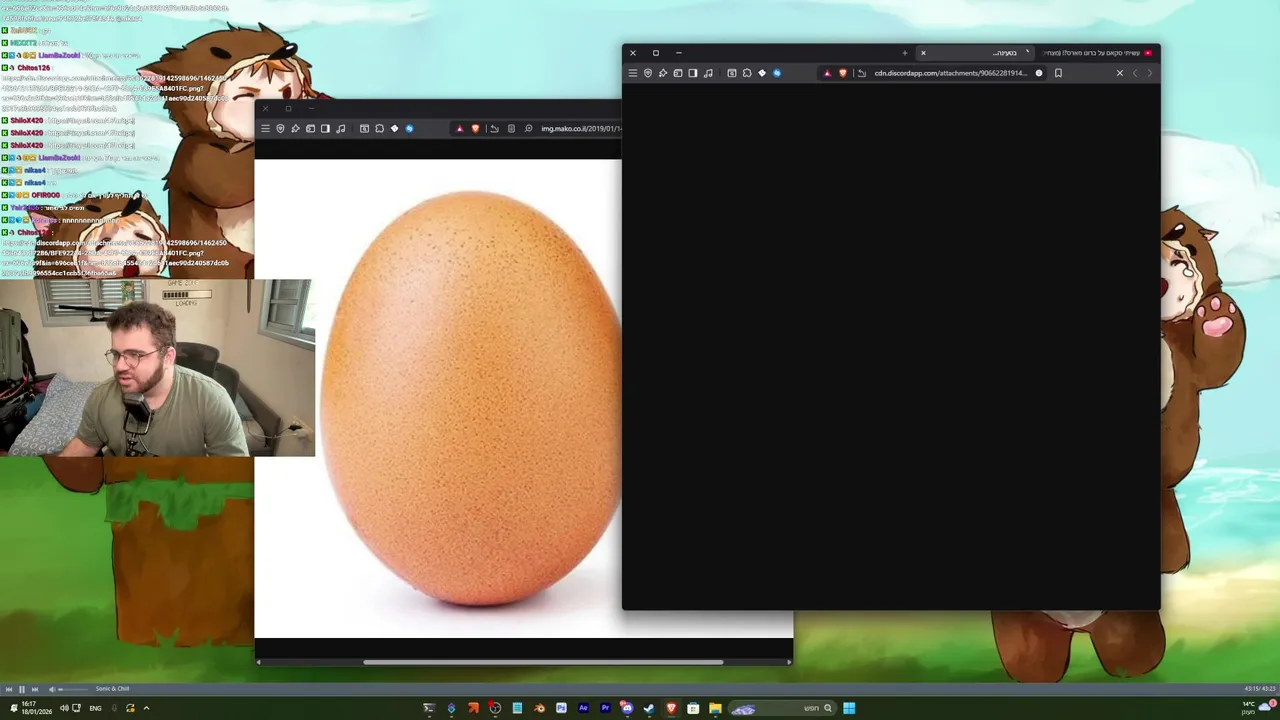Open hamburger menu in the egg image window
1280x720 pixels.
[x=265, y=128]
